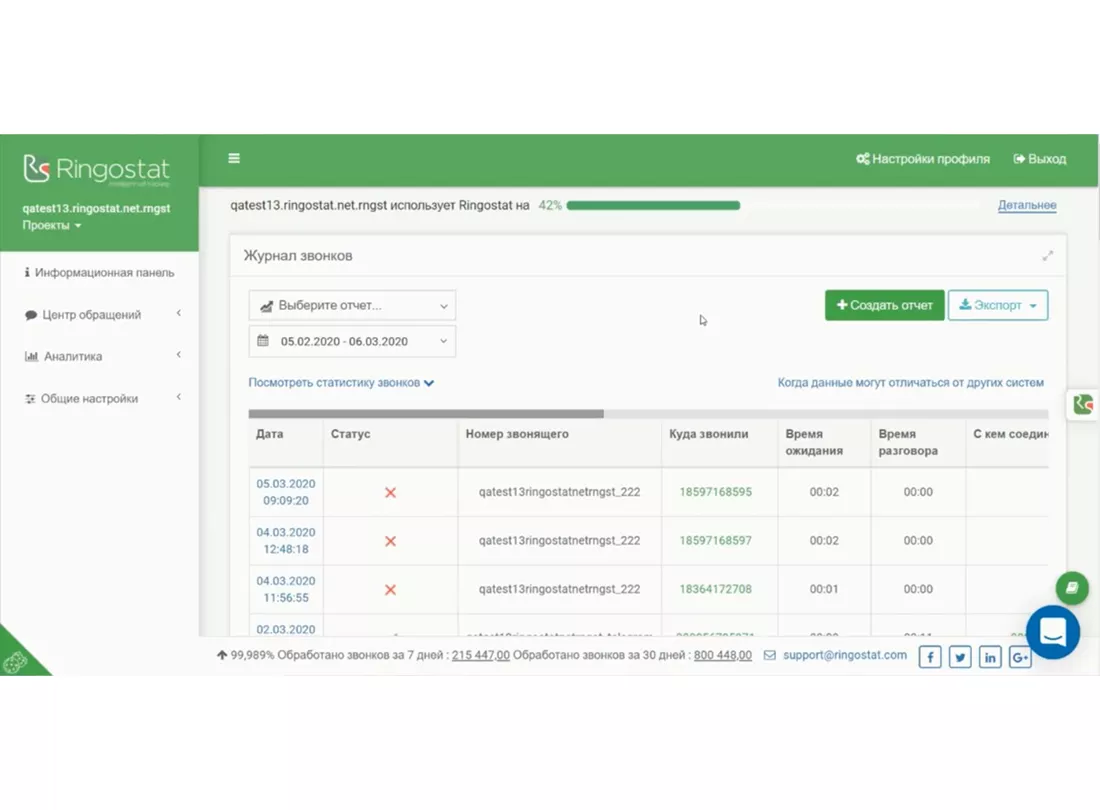
Task: Open the LinkedIn social icon
Action: click(990, 657)
